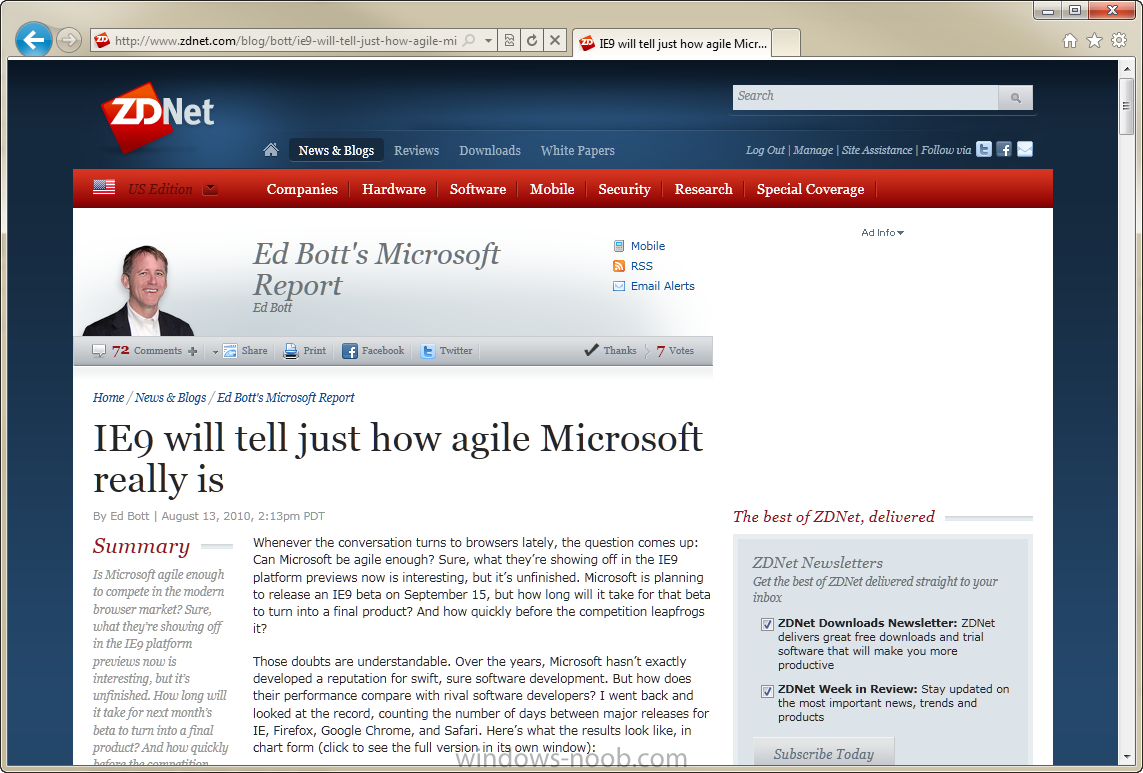
Task: Click the Log Out link
Action: pyautogui.click(x=765, y=149)
